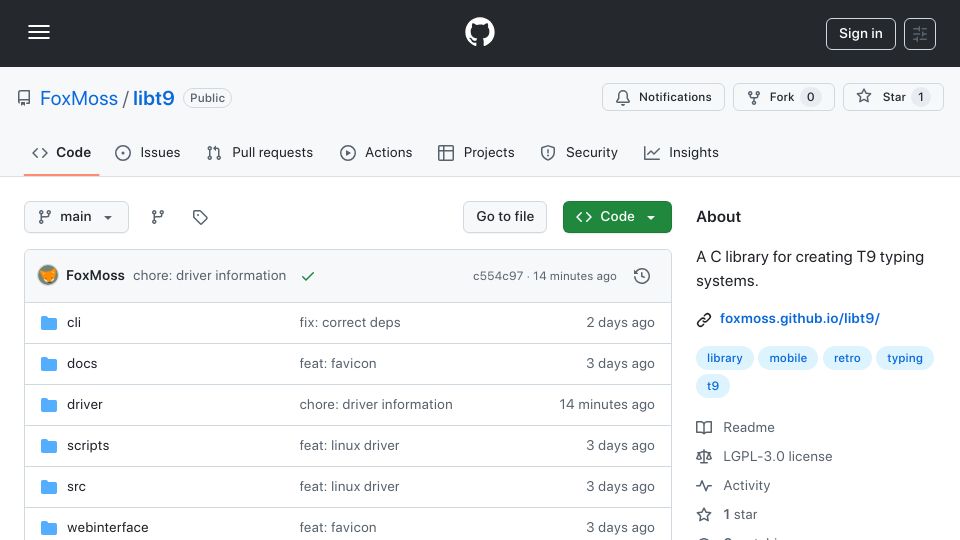960x540 pixels.
Task: Open the cli folder
Action: 74,323
